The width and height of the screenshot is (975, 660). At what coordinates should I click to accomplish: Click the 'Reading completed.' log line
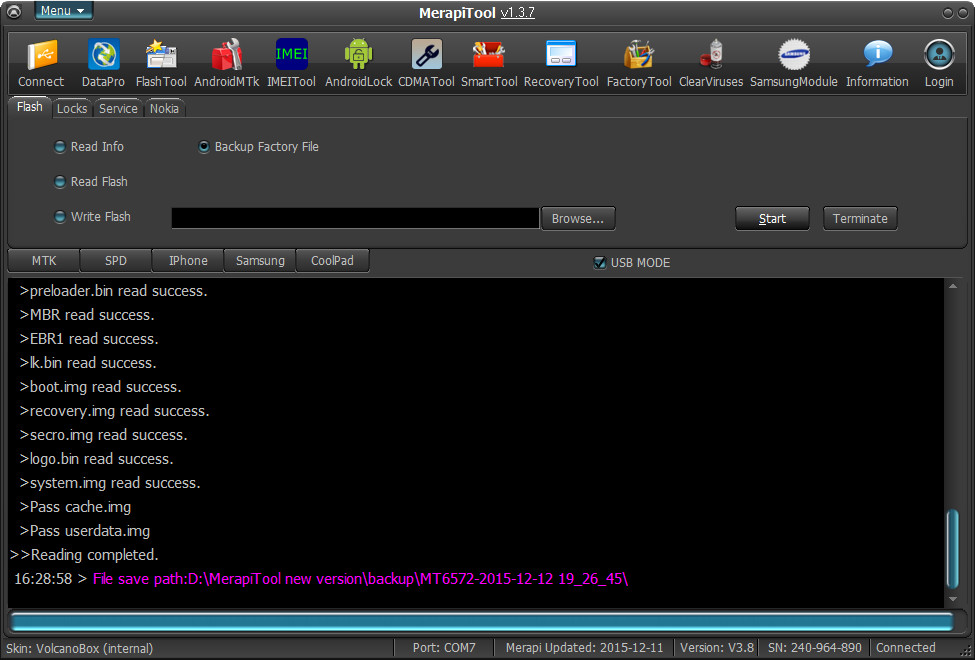pyautogui.click(x=85, y=555)
